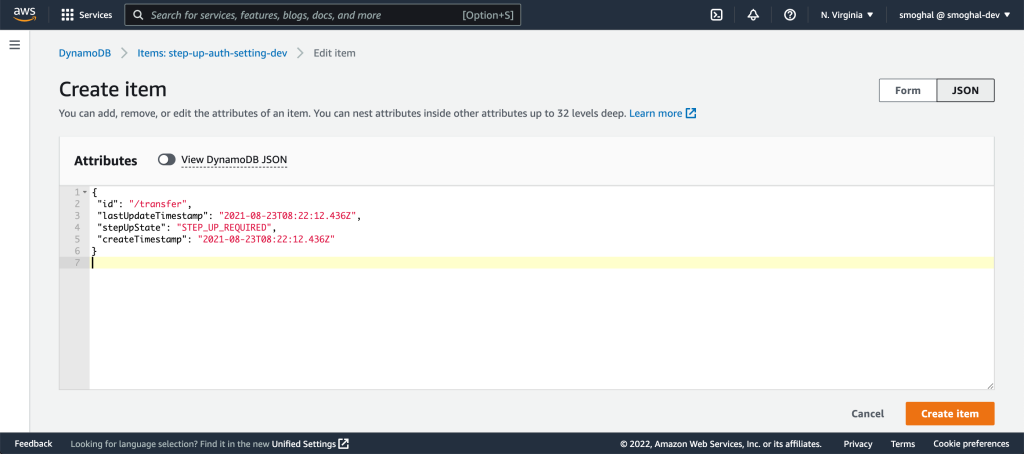Open the Unified Settings link

point(304,444)
